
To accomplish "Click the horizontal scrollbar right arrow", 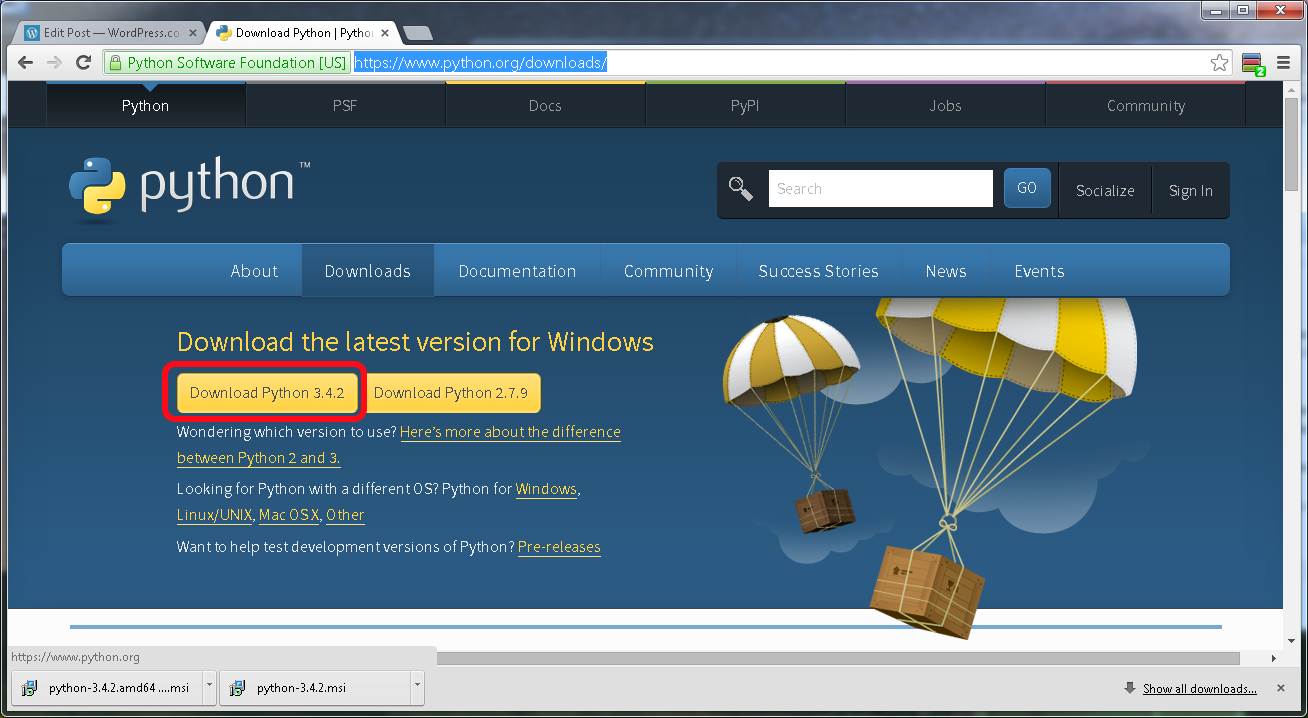I will tap(1273, 658).
